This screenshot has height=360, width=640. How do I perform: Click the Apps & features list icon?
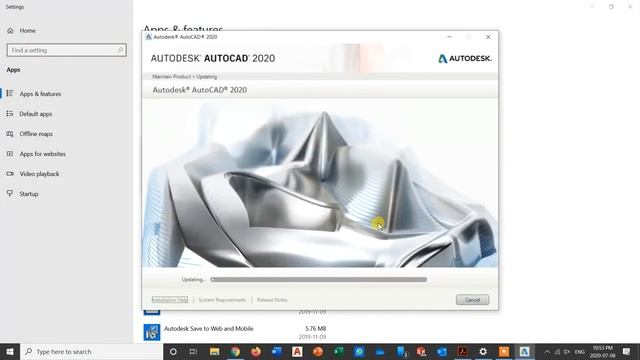tap(10, 93)
